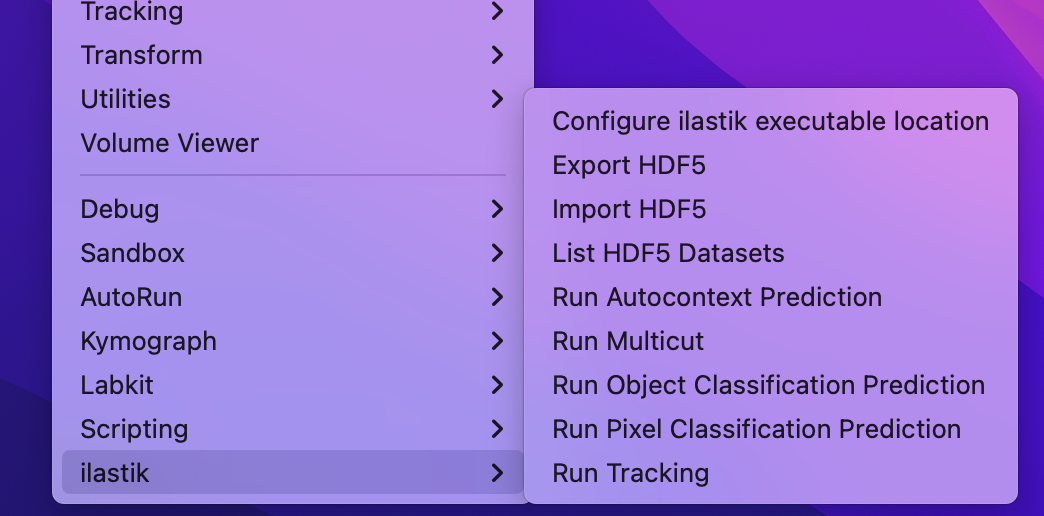
Task: Select Run Tracking in ilastik submenu
Action: 770,473
